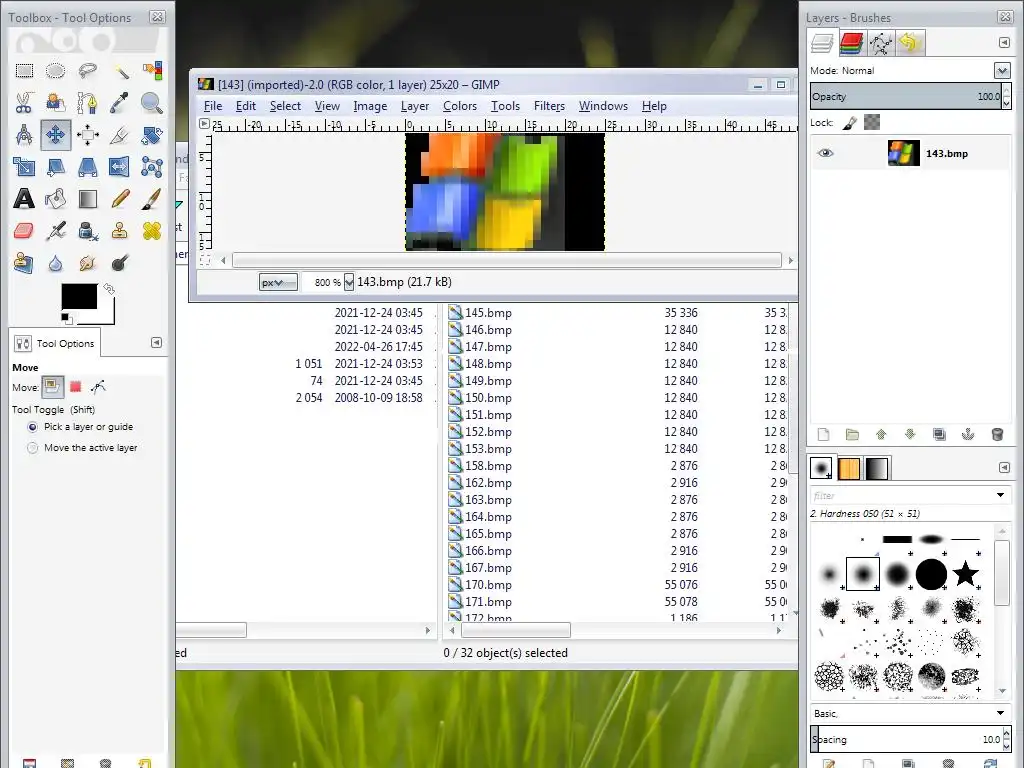Select the Flip tool
The image size is (1024, 768).
(x=120, y=167)
